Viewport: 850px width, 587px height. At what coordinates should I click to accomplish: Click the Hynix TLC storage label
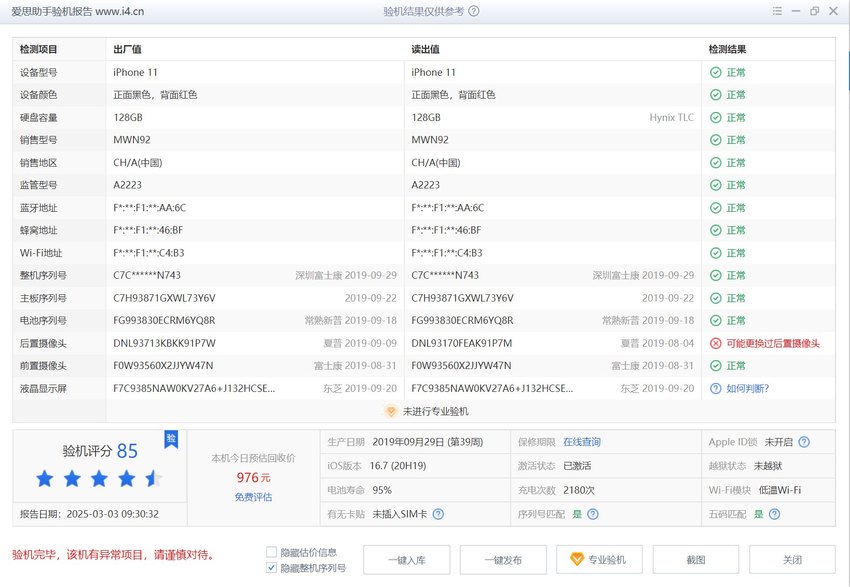672,118
